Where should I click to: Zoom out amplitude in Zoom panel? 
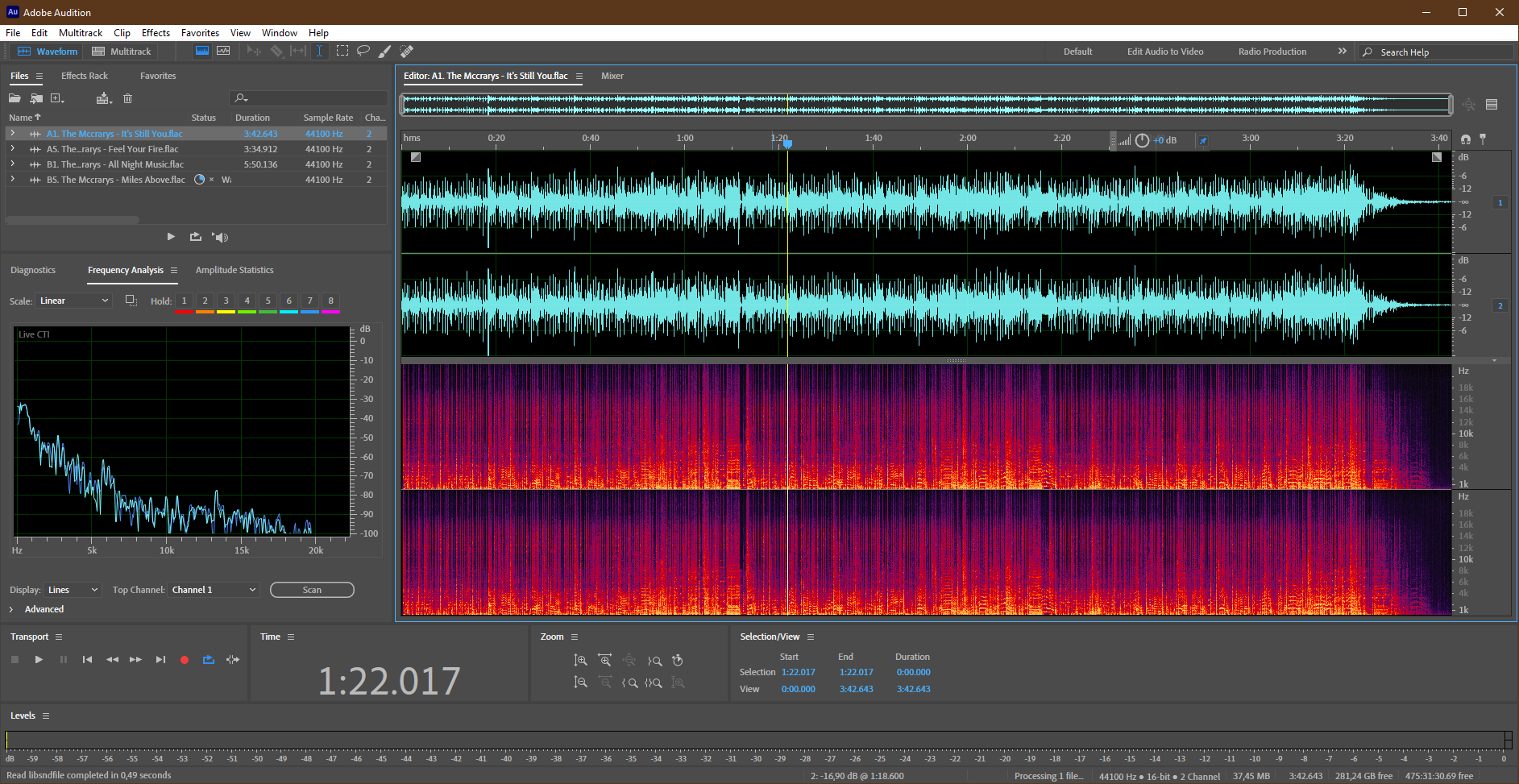(x=580, y=682)
